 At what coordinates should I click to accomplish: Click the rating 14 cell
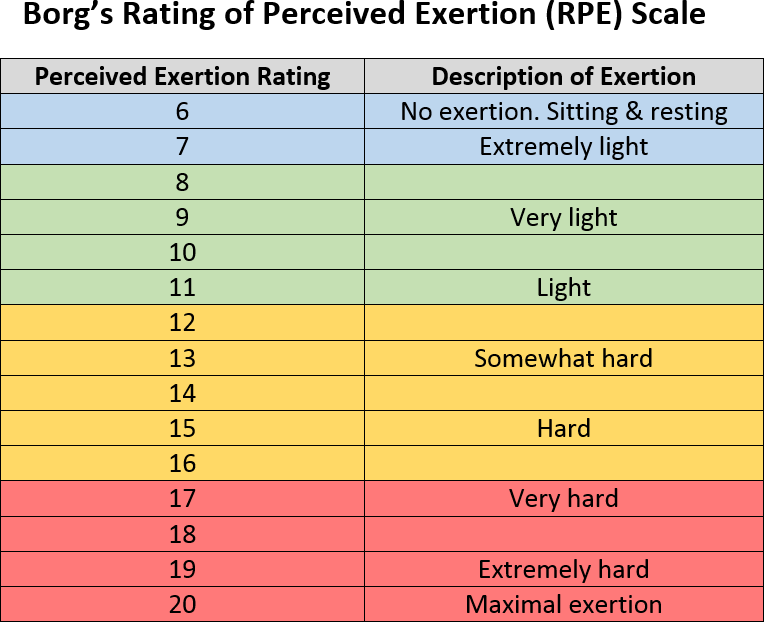point(182,393)
